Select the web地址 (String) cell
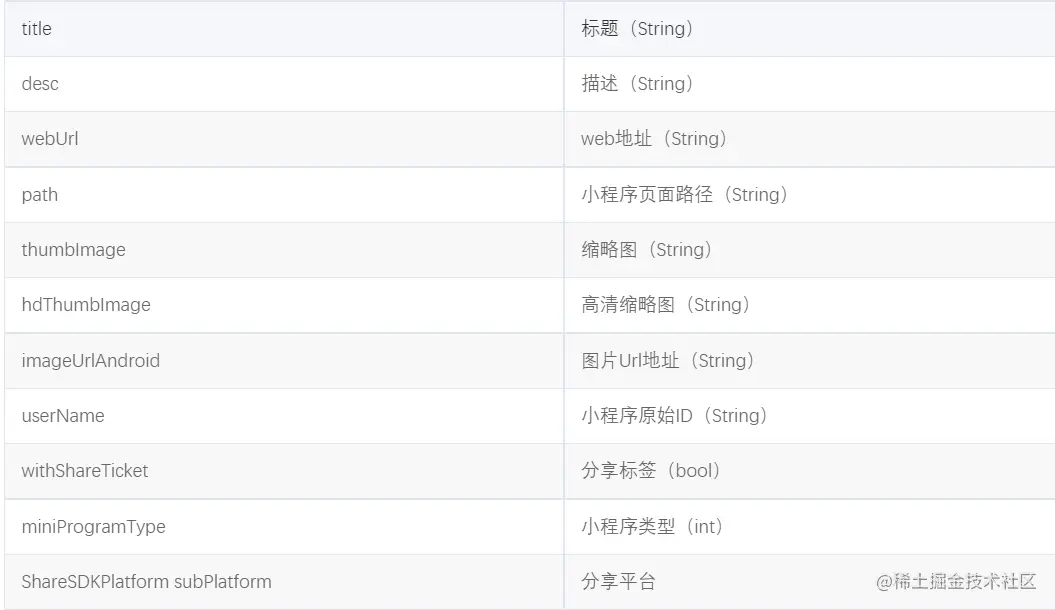The image size is (1055, 610). point(654,139)
